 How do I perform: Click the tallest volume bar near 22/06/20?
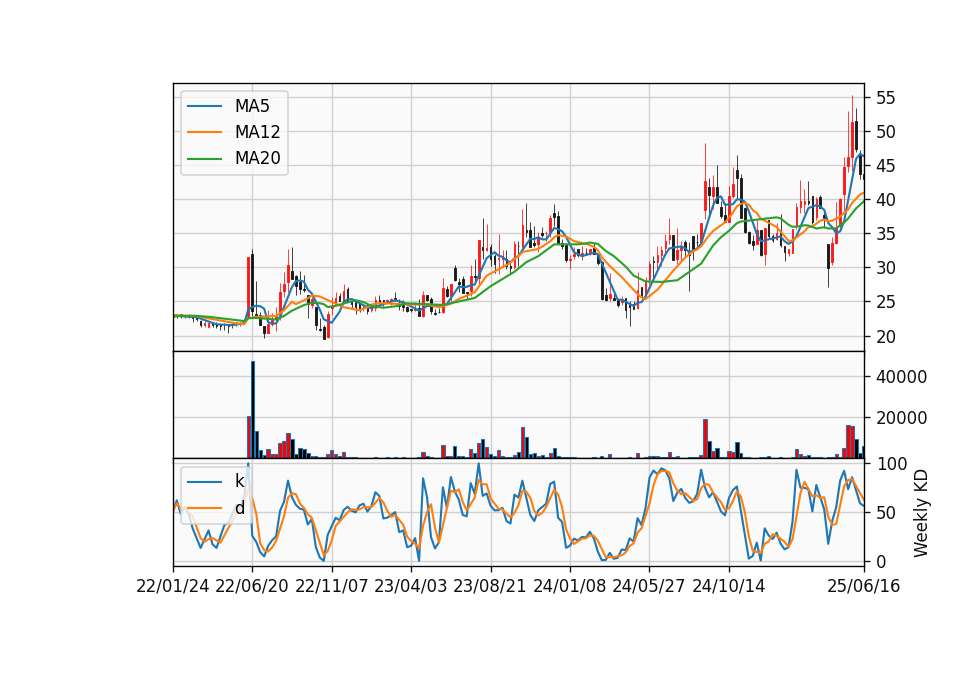coord(253,410)
